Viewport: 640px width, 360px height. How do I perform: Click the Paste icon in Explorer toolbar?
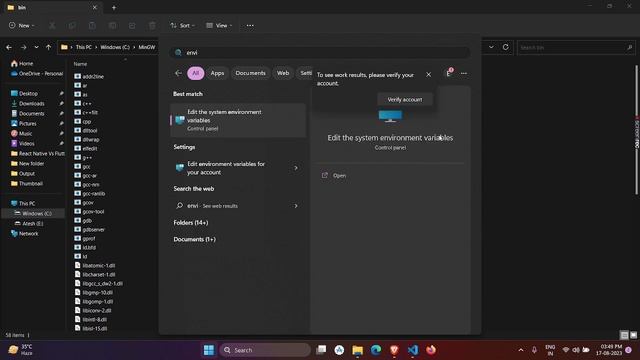[x=92, y=26]
